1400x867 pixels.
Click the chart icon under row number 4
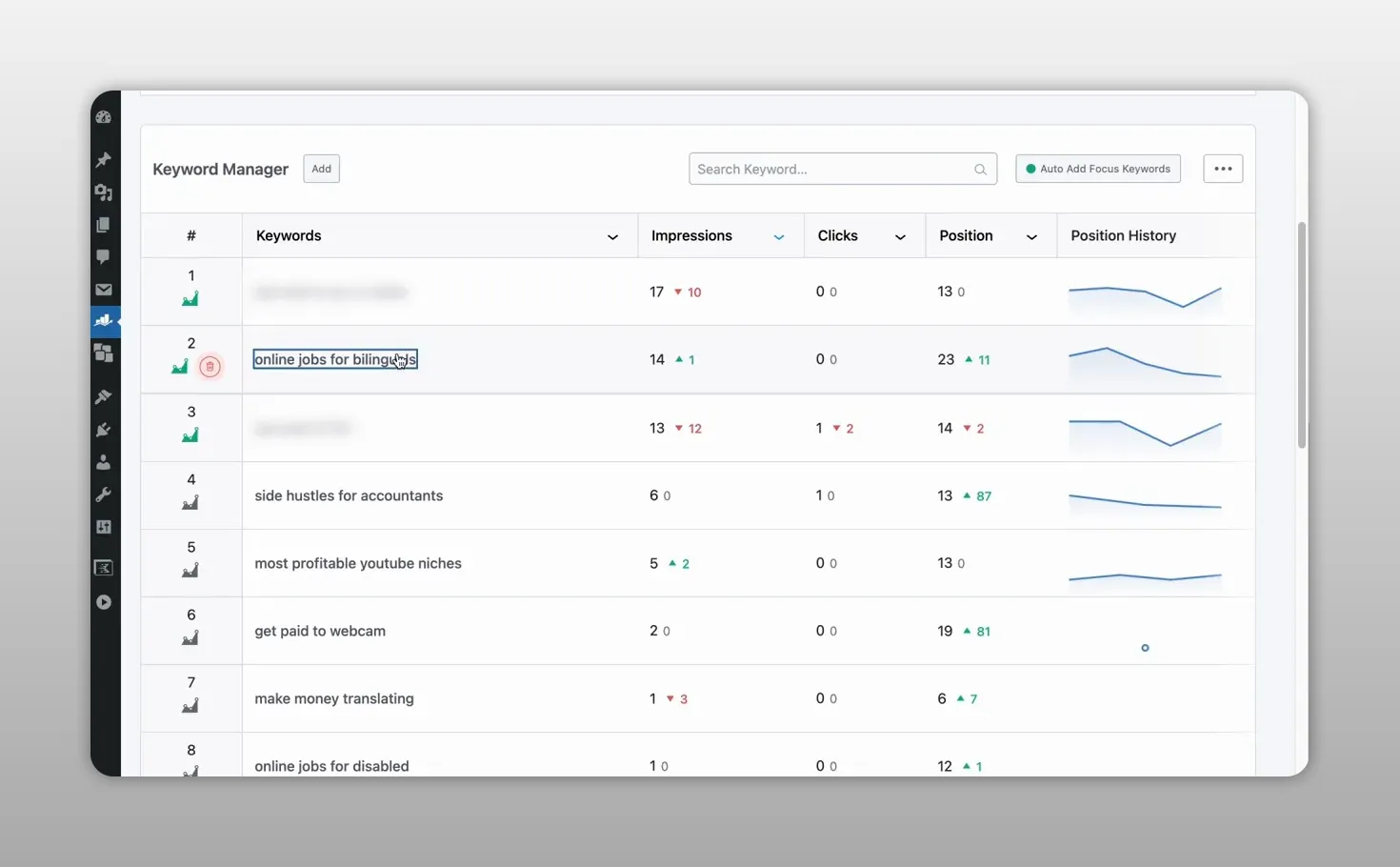(190, 502)
